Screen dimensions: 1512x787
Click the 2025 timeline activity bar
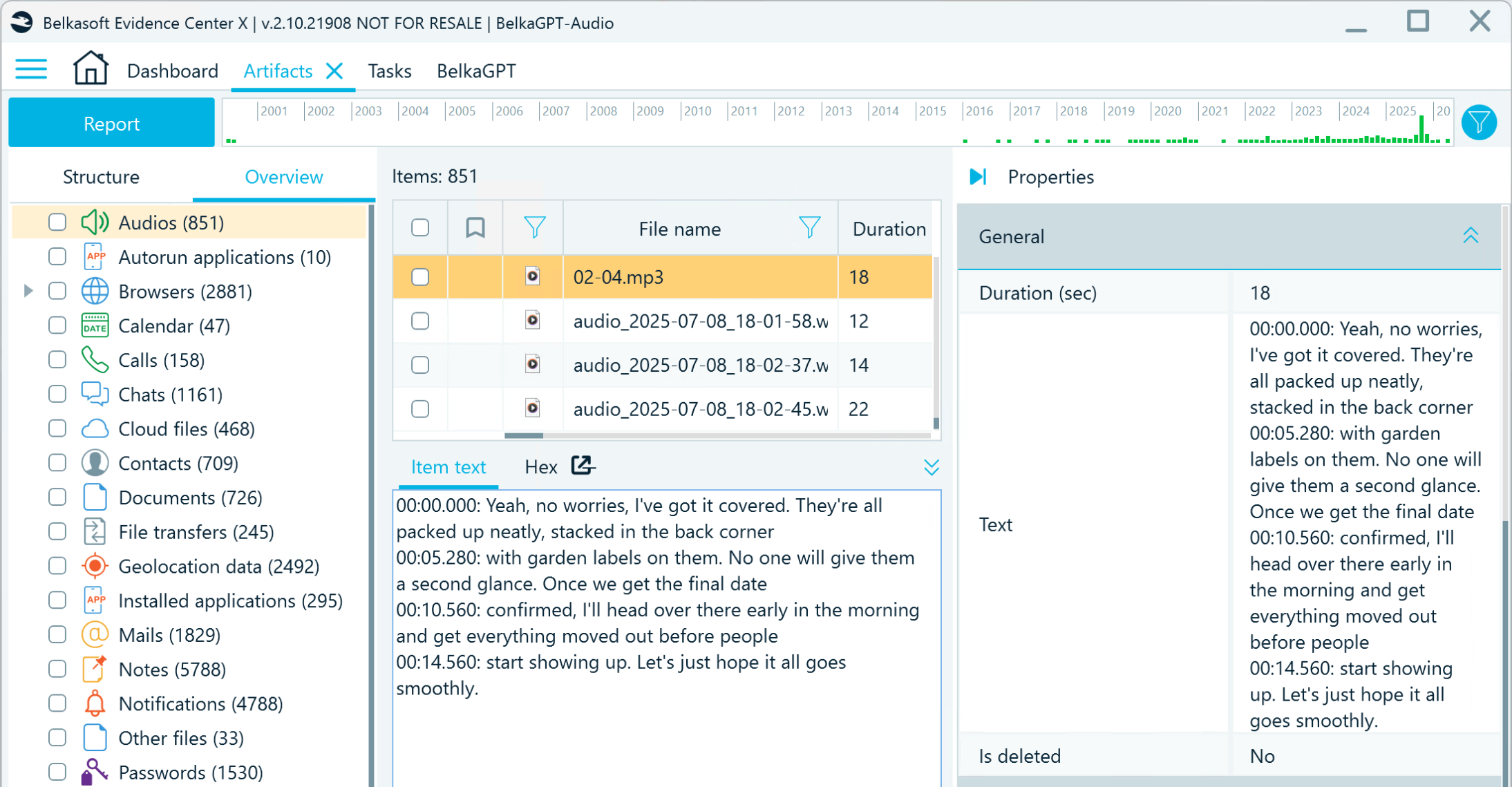pos(1421,130)
